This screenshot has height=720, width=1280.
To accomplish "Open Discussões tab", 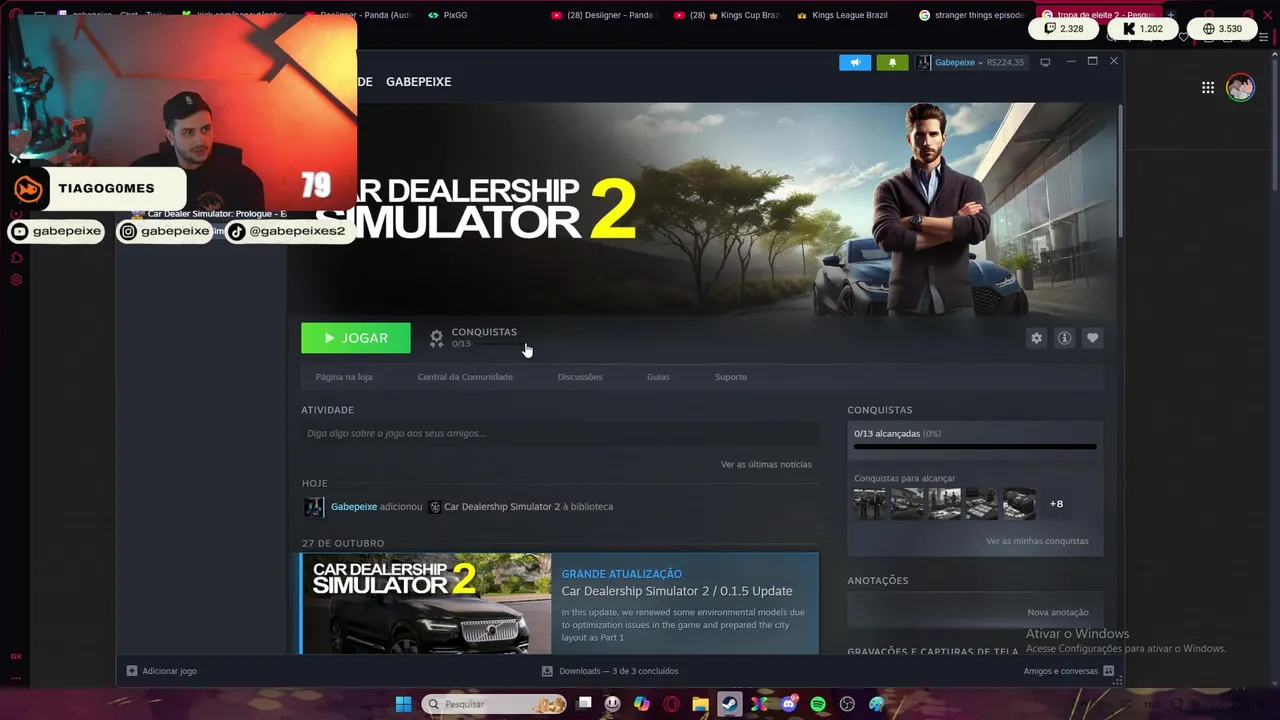I will pos(580,377).
